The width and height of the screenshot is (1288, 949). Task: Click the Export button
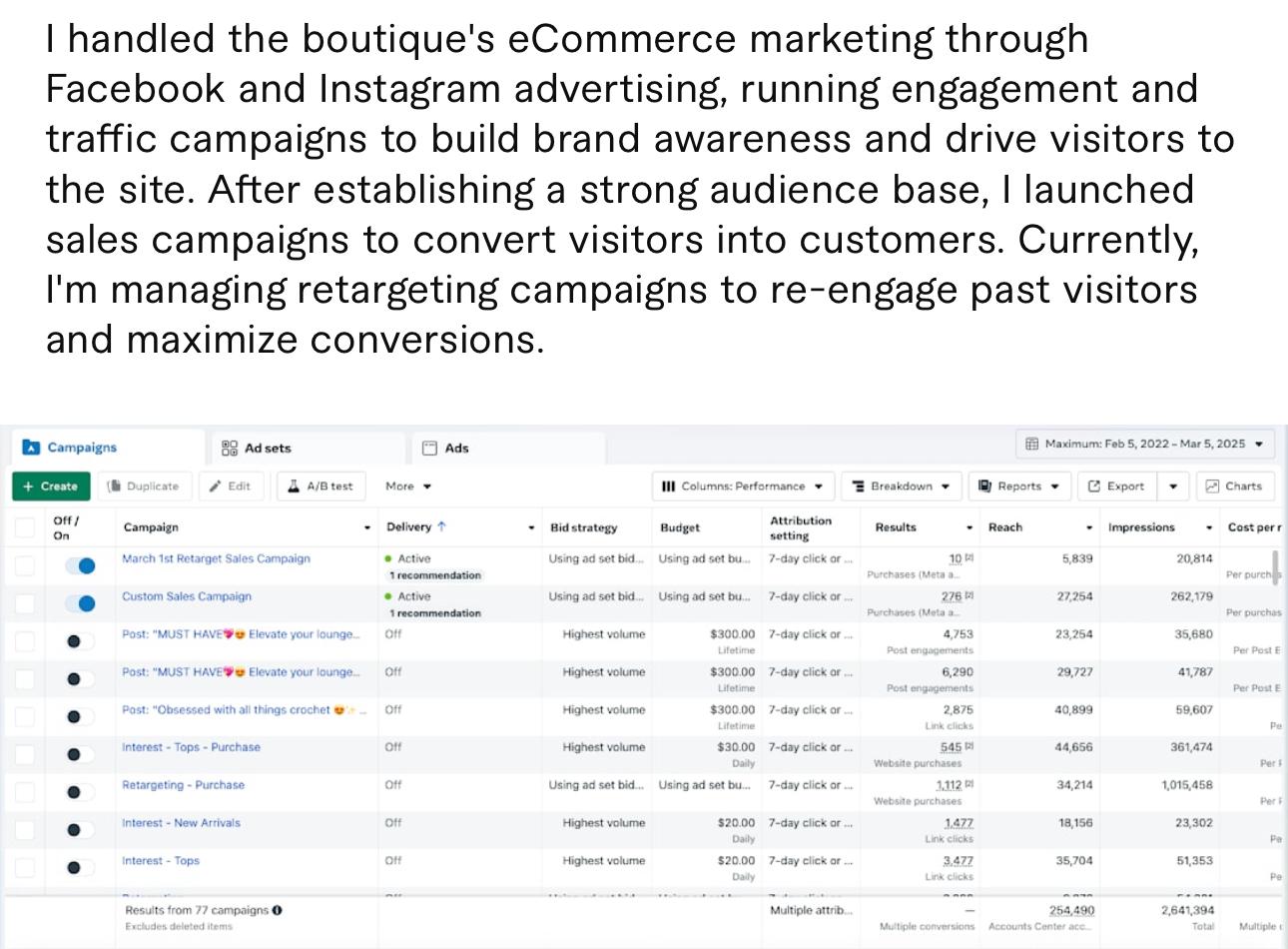click(1117, 486)
